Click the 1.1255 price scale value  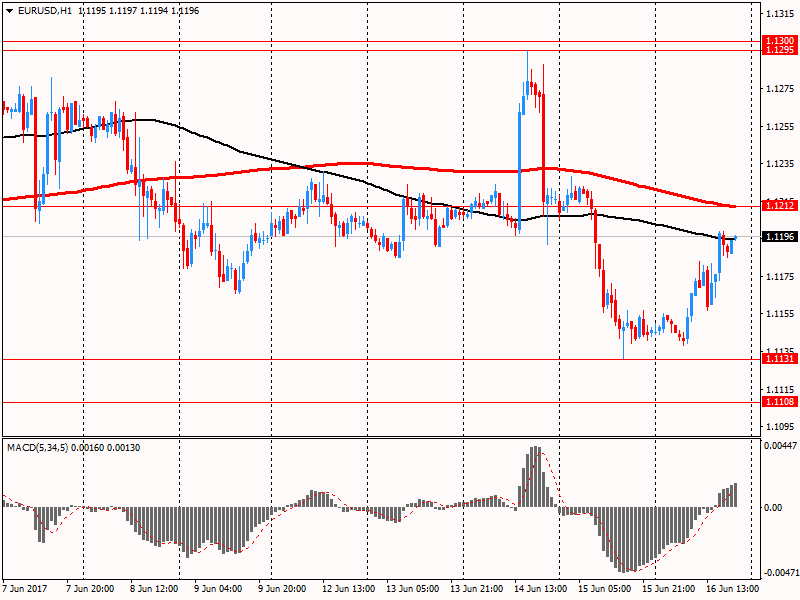coord(781,127)
